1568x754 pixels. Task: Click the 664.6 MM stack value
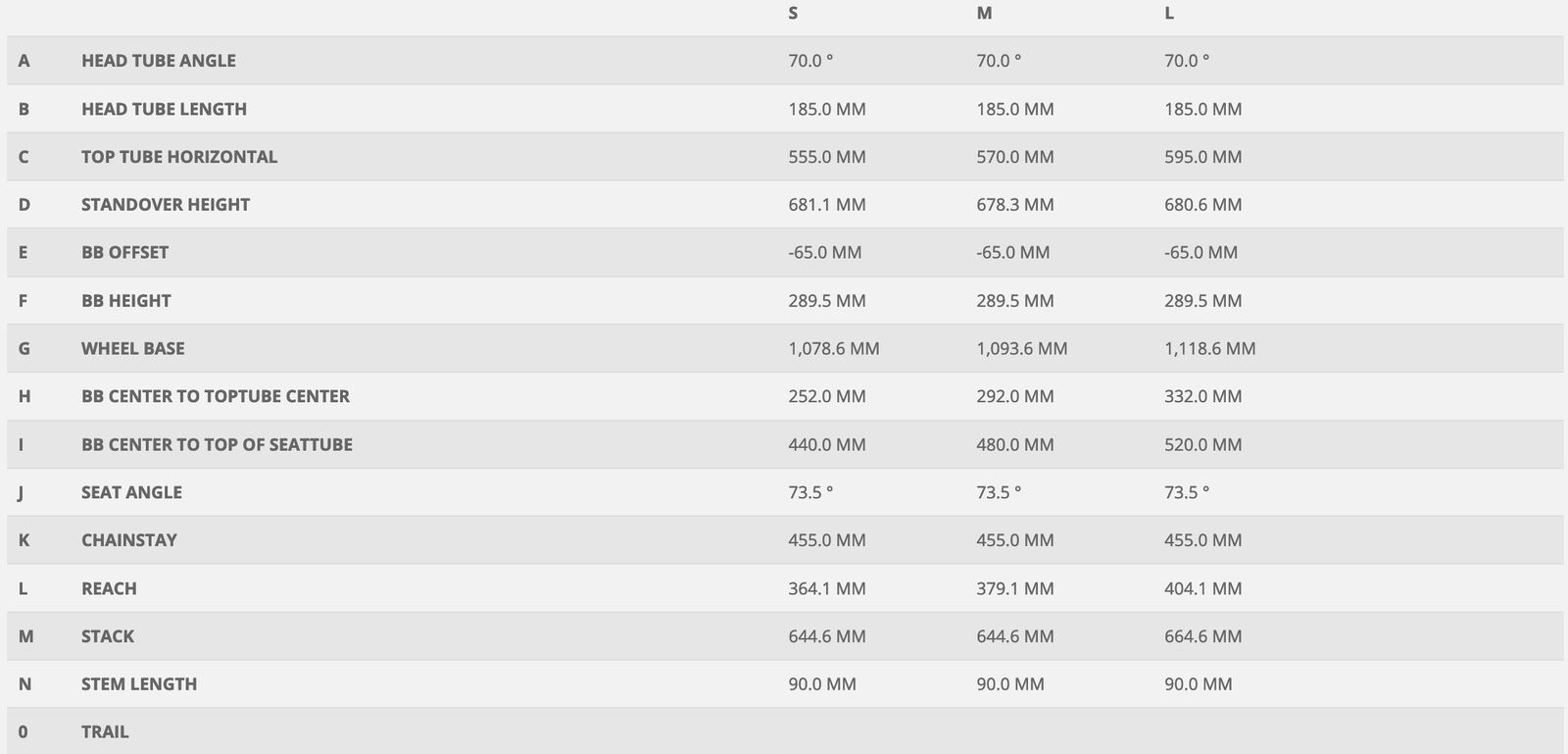click(1202, 636)
